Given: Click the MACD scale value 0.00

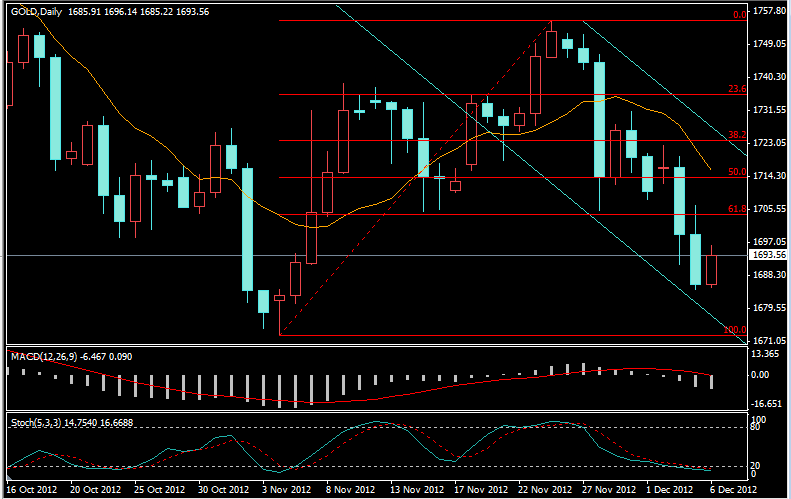Looking at the screenshot, I should [x=760, y=375].
